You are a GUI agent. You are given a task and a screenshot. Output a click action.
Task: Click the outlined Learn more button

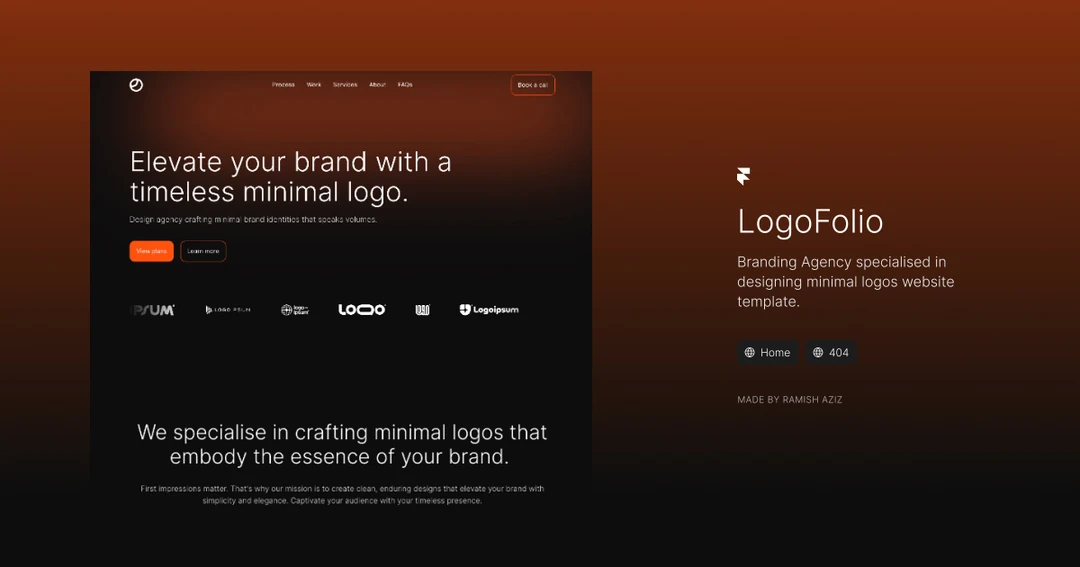pos(203,251)
